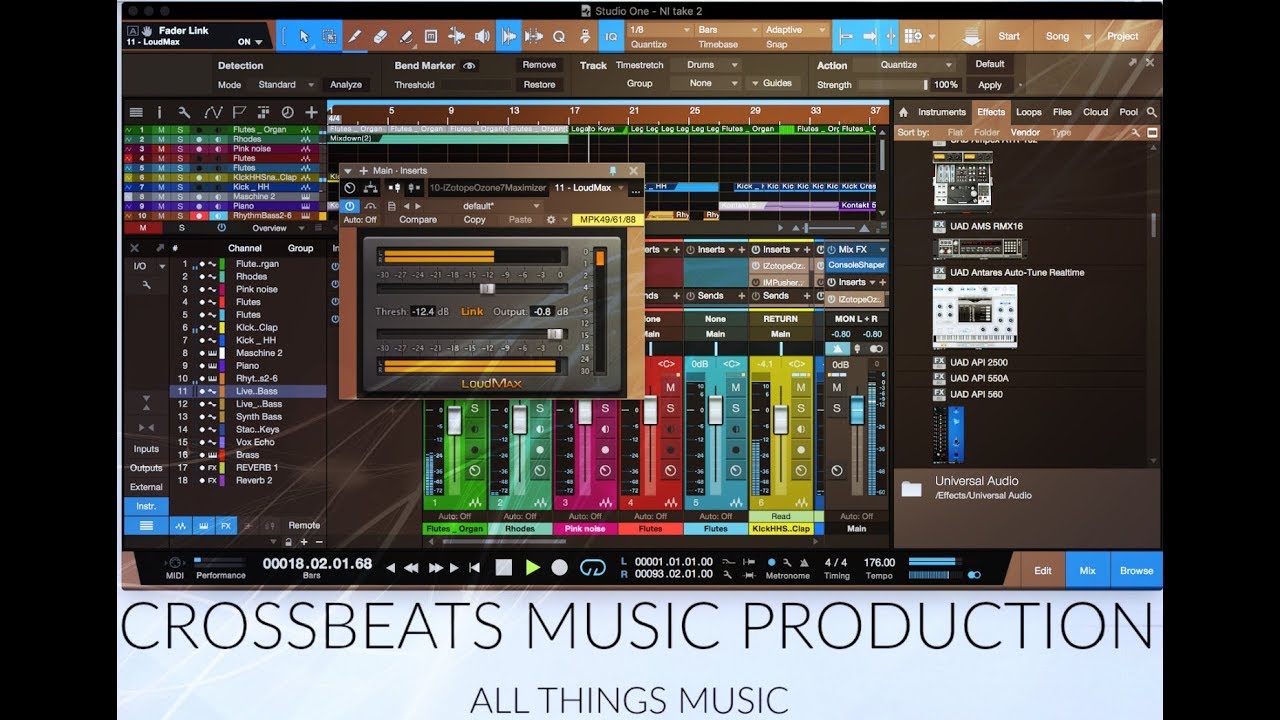1280x720 pixels.
Task: Open the tempo clock icon above tracks
Action: tap(287, 112)
